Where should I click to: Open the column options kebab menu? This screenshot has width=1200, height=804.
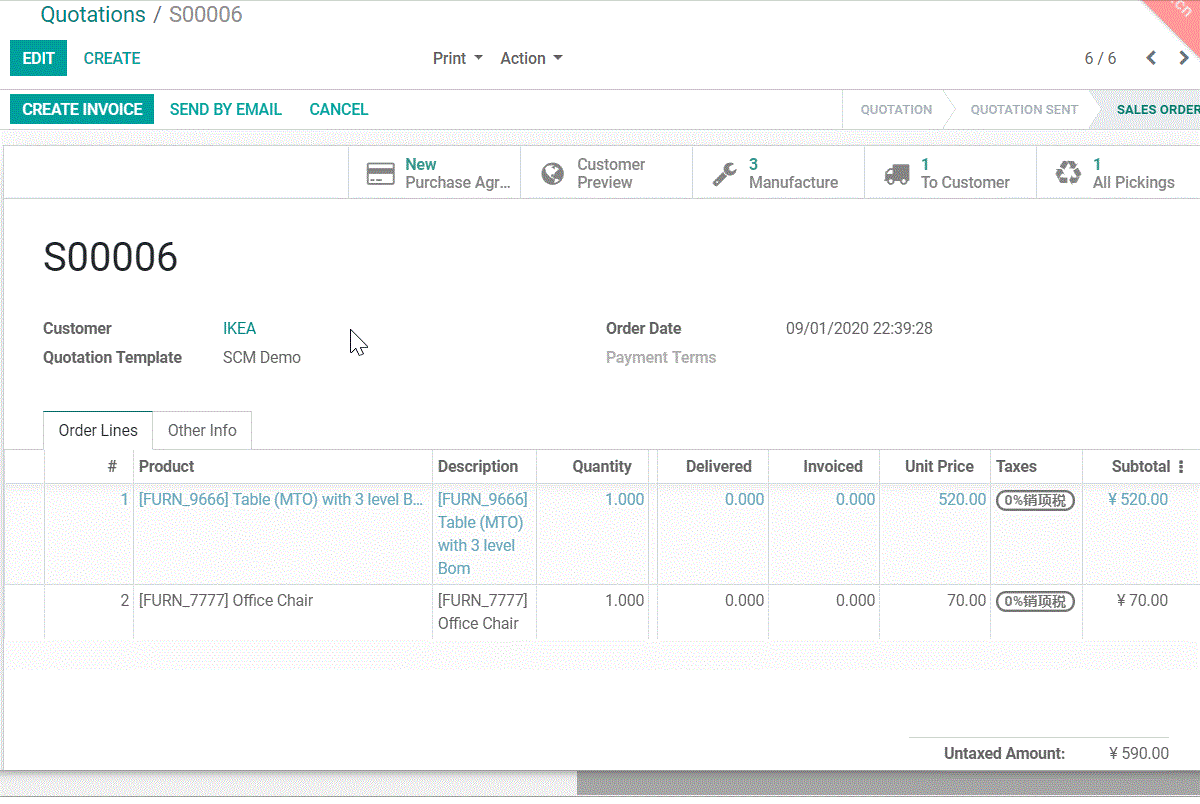1181,467
